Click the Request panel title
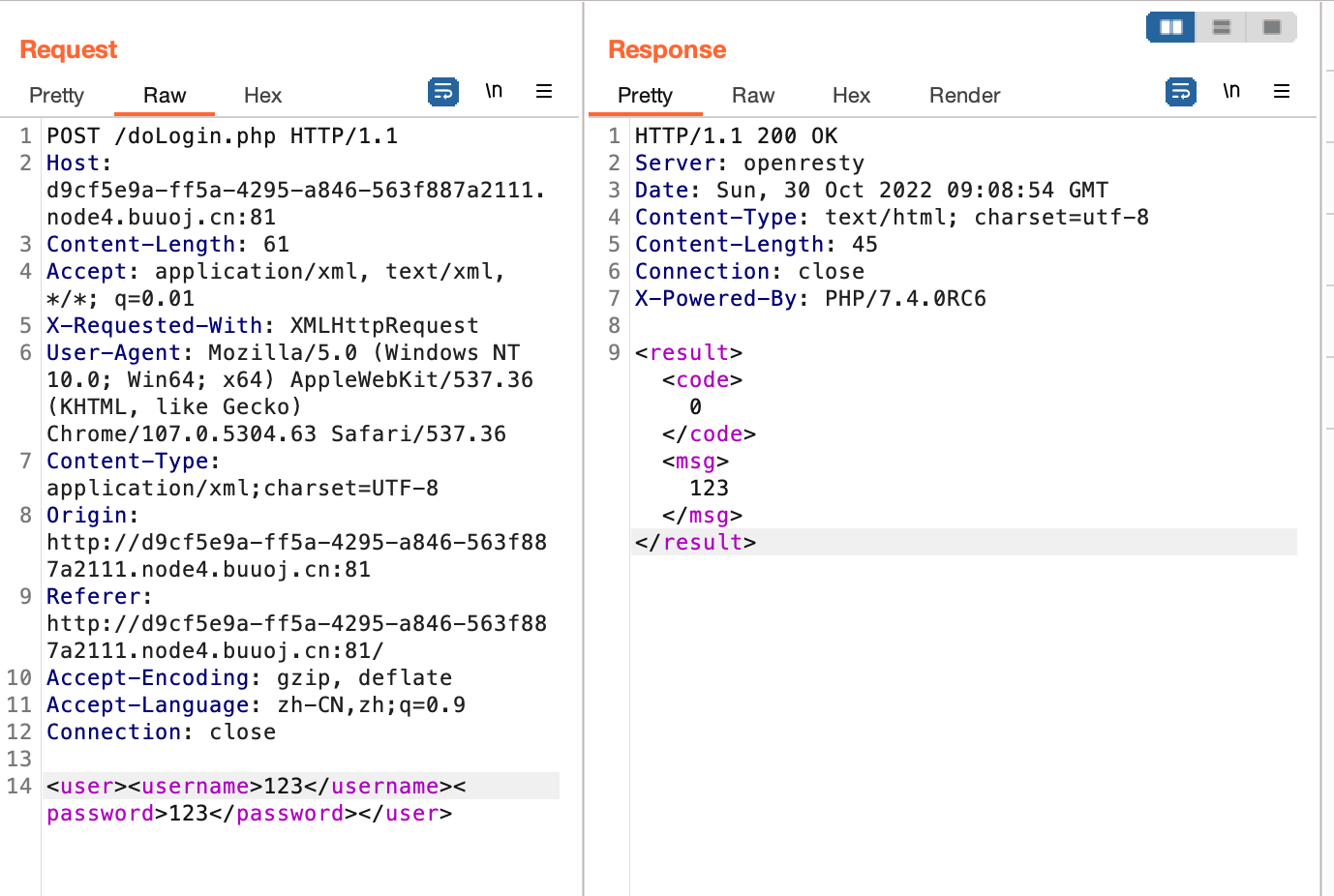The height and width of the screenshot is (896, 1334). [x=69, y=49]
